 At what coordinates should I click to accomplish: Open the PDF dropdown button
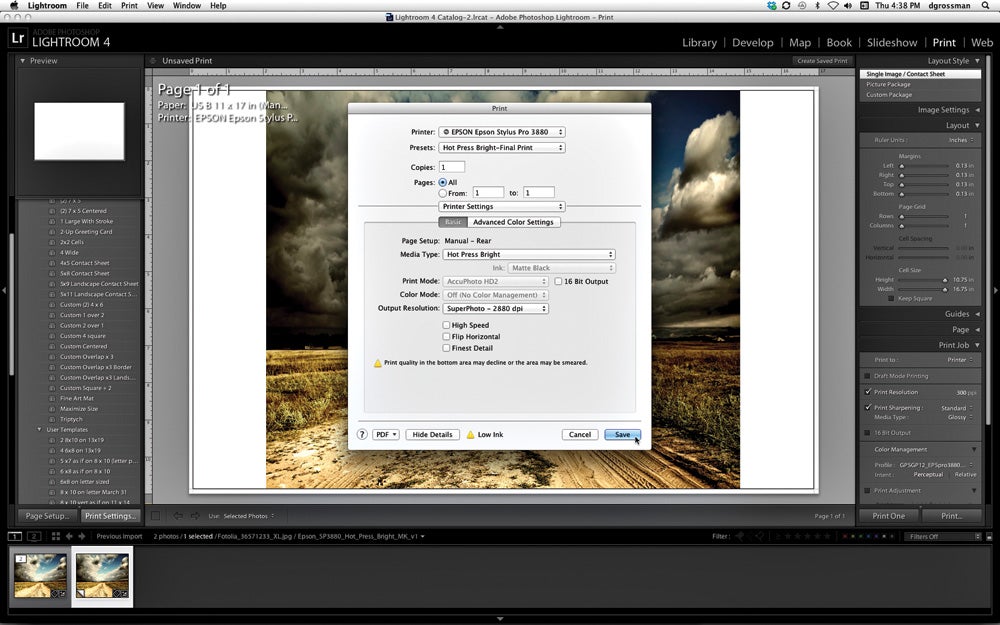point(386,434)
